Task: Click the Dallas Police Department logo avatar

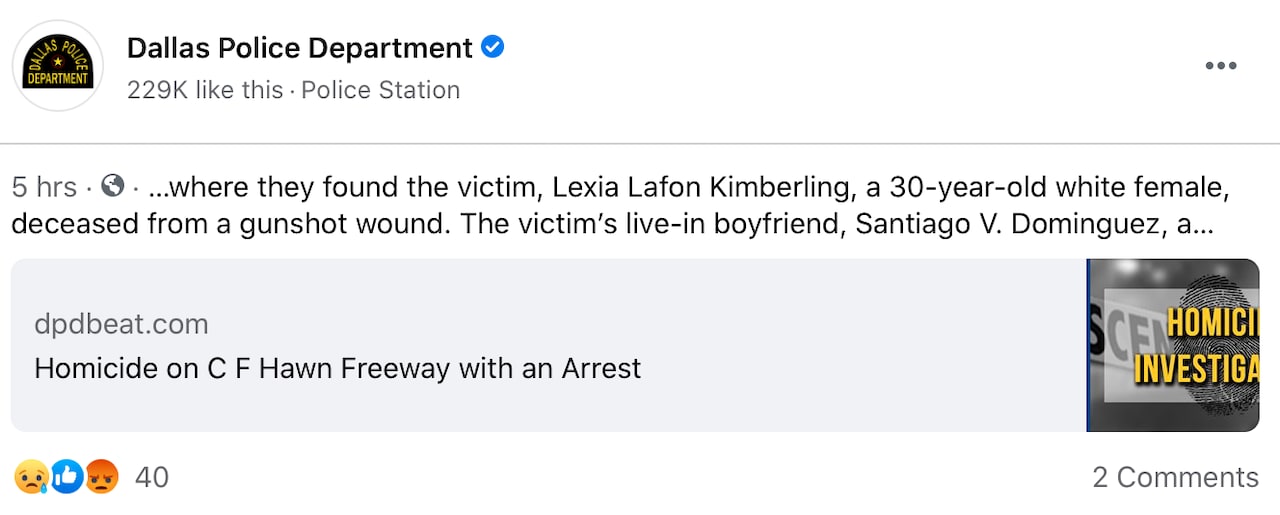Action: (x=57, y=66)
